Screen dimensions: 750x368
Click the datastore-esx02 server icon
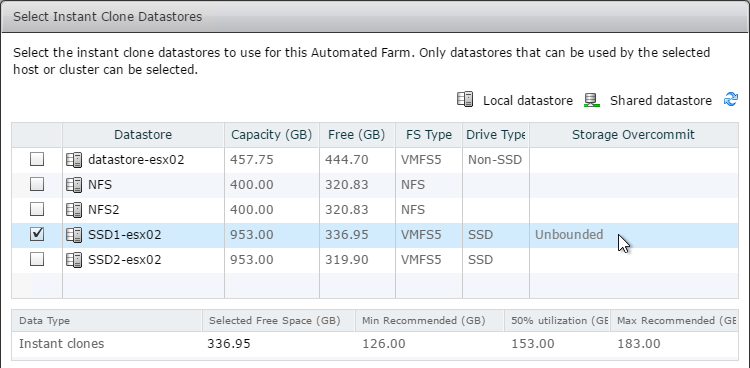[x=74, y=159]
